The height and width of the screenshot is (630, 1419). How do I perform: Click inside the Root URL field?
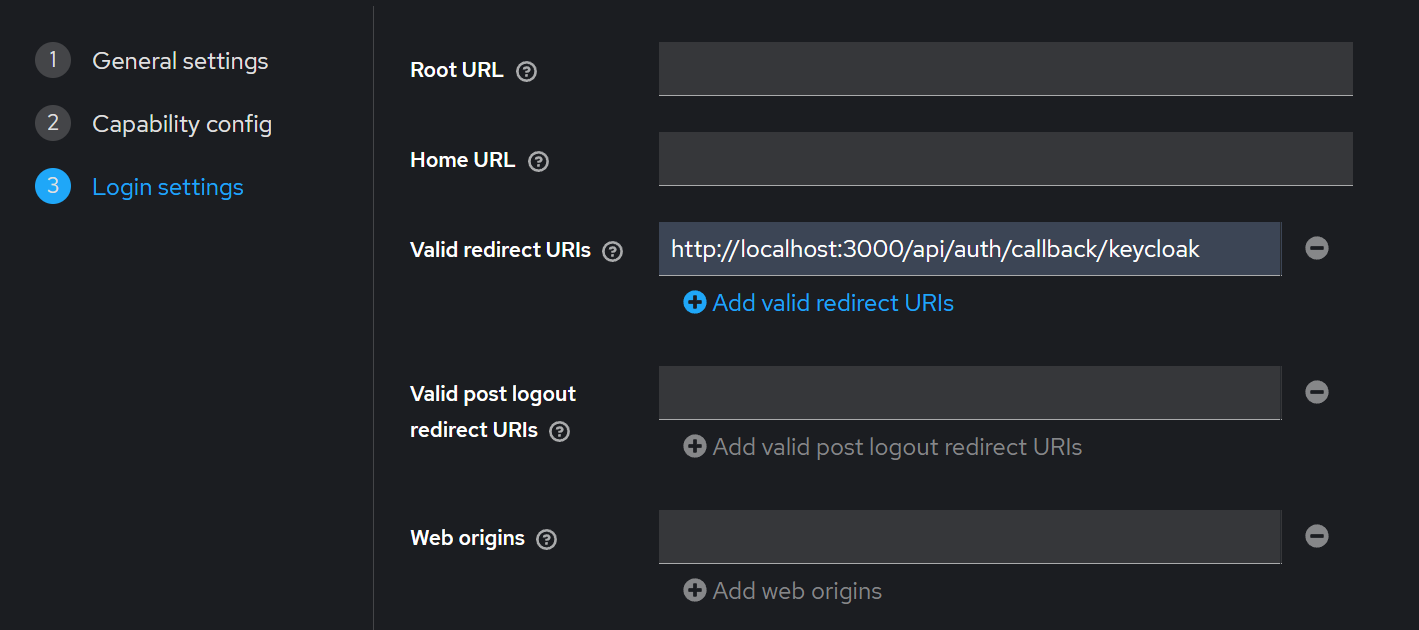coord(1004,68)
